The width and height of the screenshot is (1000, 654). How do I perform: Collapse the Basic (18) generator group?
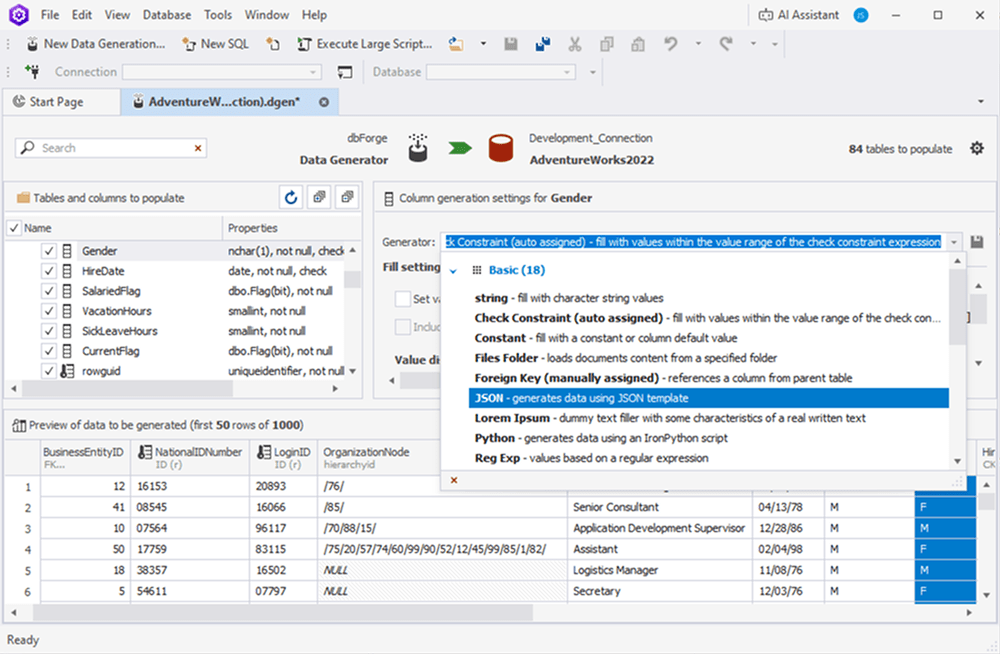[453, 271]
